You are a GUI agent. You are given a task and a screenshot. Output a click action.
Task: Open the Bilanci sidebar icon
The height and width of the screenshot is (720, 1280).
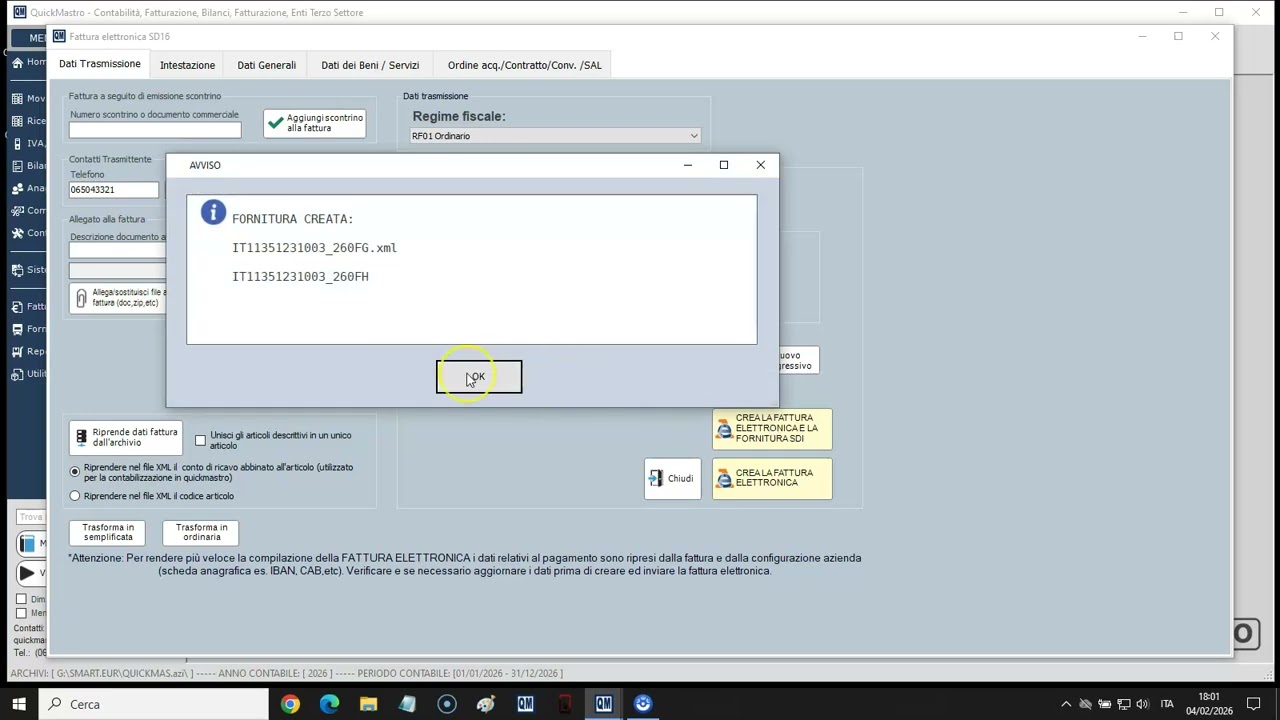coord(18,166)
